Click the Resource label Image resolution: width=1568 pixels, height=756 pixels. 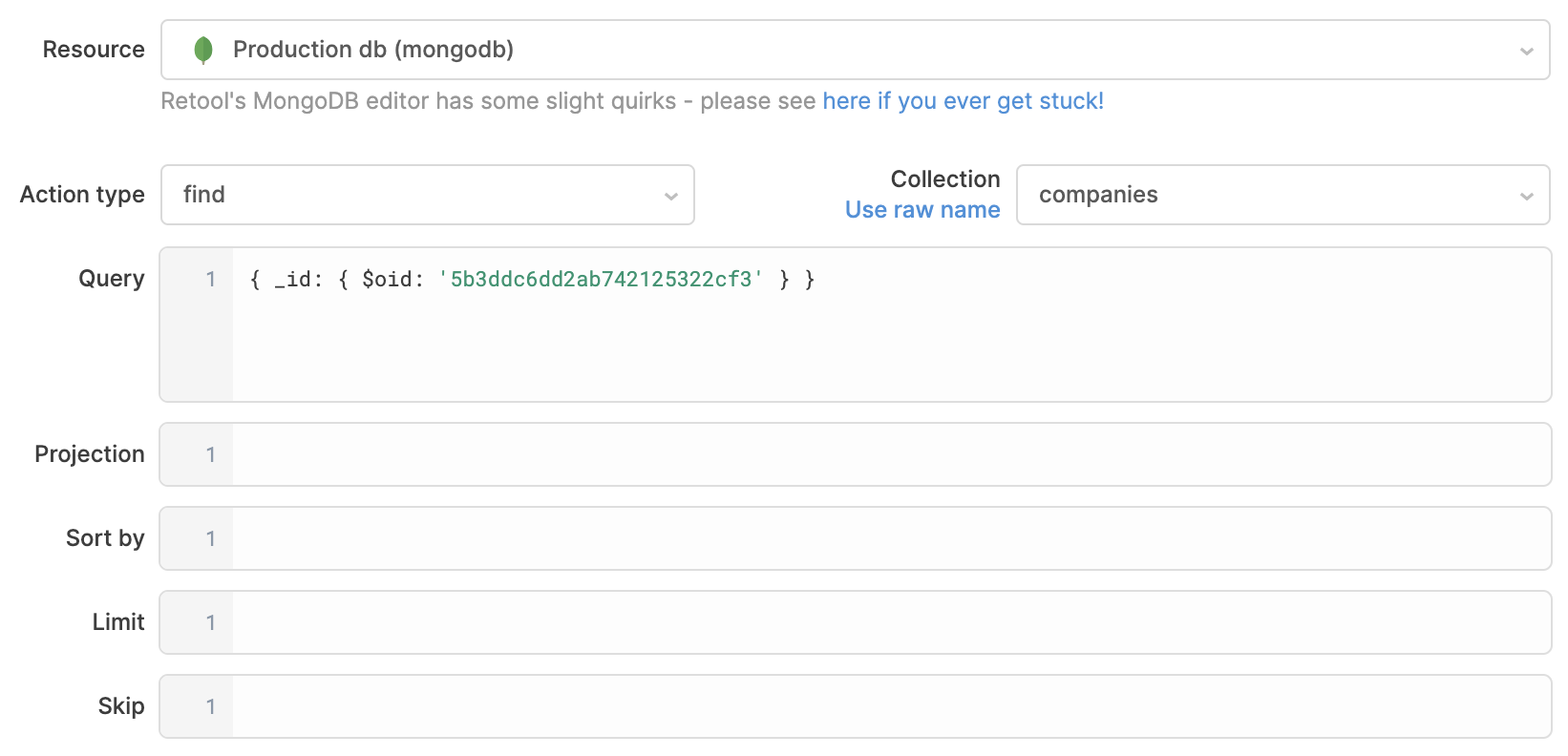(x=94, y=50)
